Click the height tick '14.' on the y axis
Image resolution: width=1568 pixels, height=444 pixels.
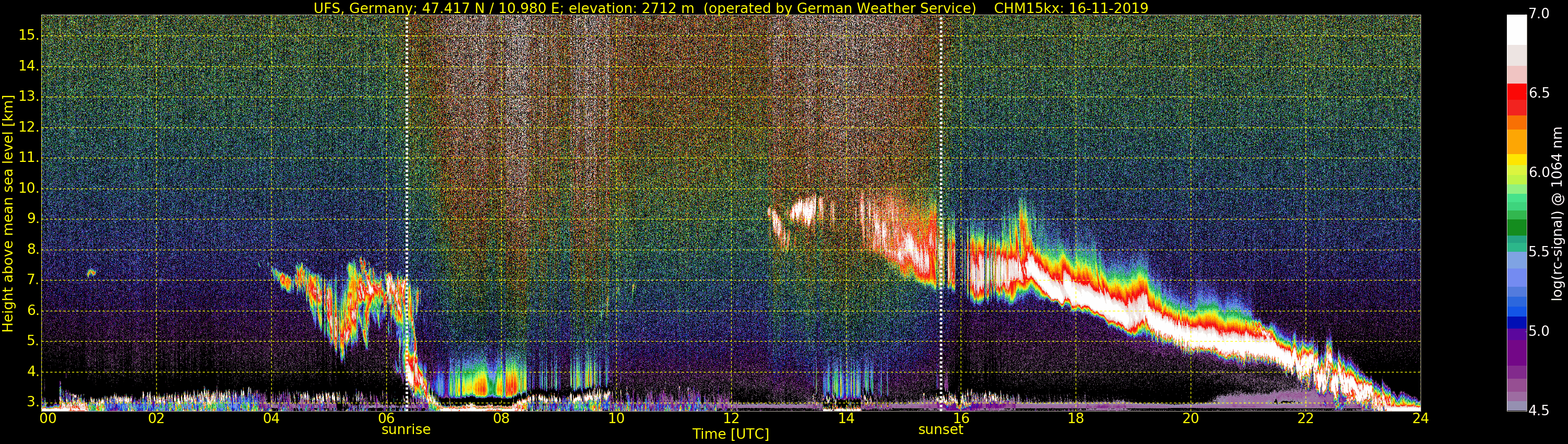point(29,66)
